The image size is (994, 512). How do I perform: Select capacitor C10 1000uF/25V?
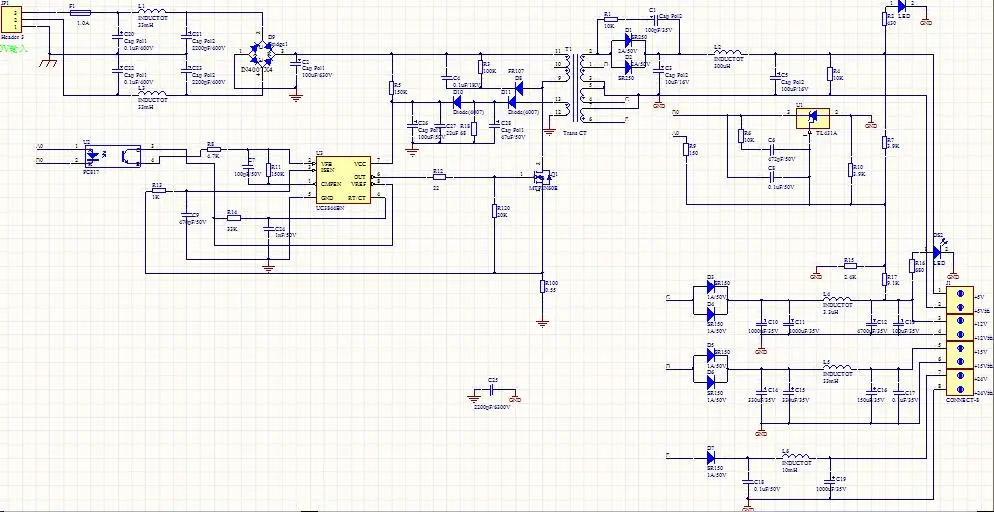pos(761,323)
